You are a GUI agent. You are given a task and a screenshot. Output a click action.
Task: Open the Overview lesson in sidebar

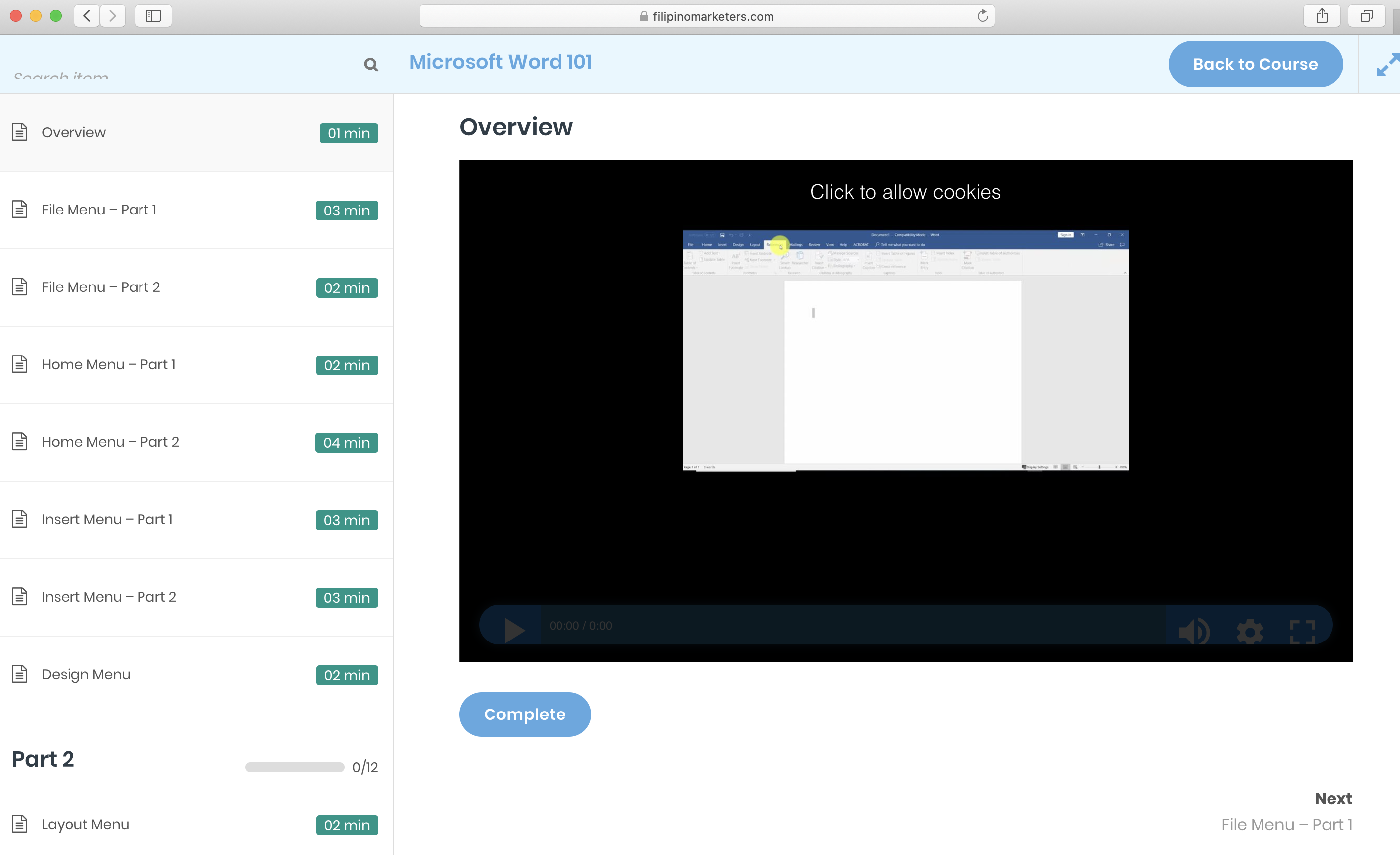[197, 133]
